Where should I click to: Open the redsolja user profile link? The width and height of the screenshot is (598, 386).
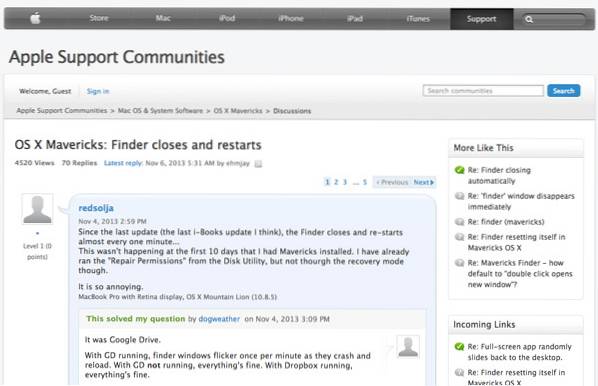point(96,208)
